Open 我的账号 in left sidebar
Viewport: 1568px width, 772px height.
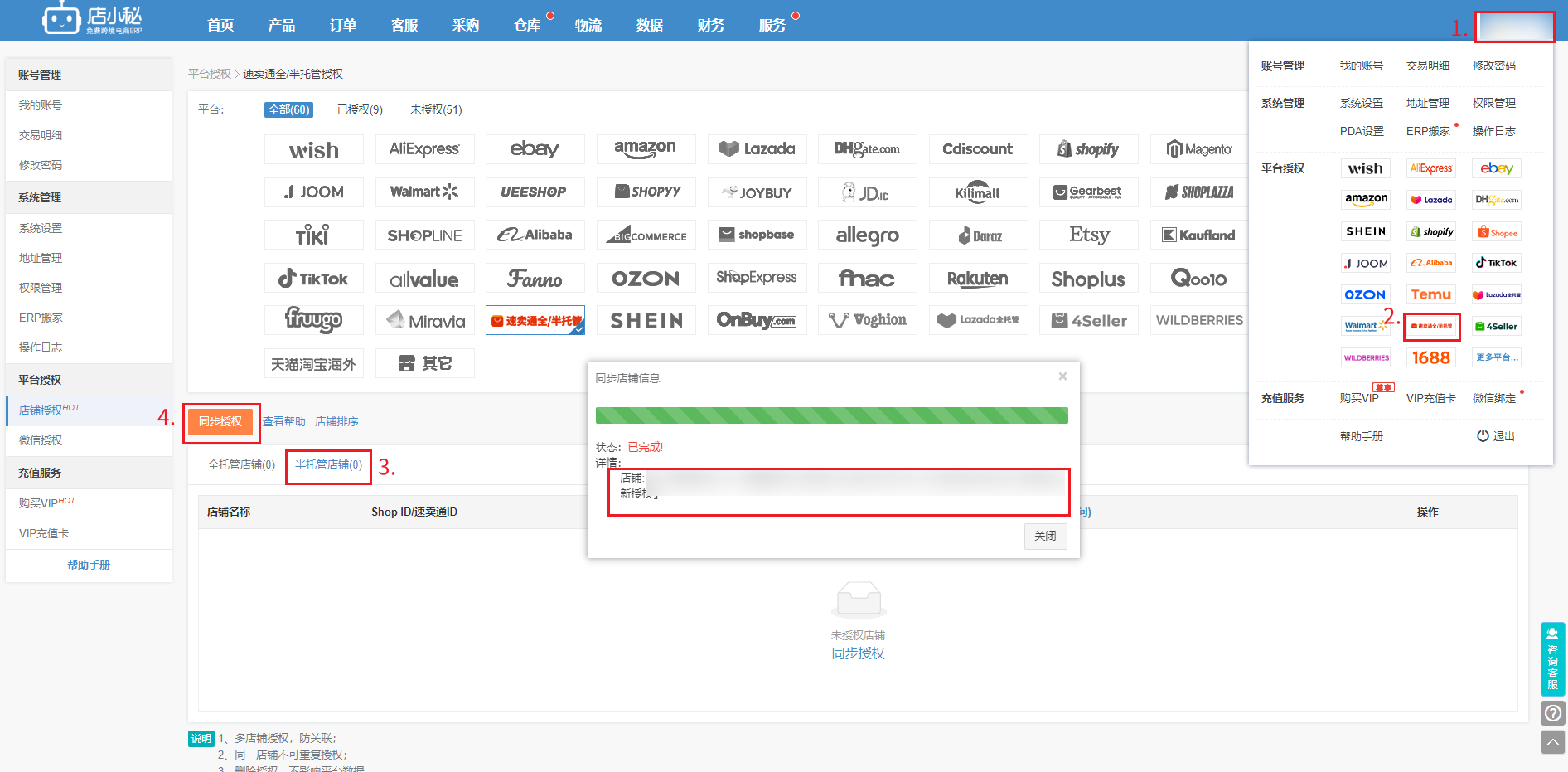click(x=41, y=105)
